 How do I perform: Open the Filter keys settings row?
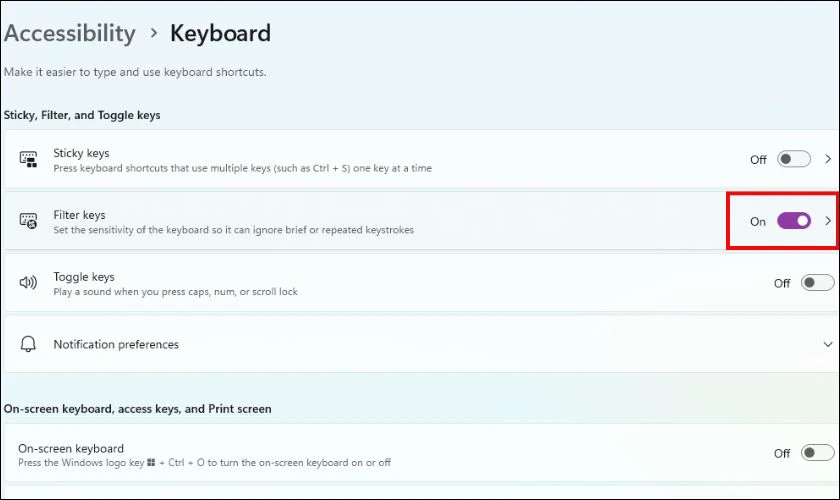click(x=421, y=221)
